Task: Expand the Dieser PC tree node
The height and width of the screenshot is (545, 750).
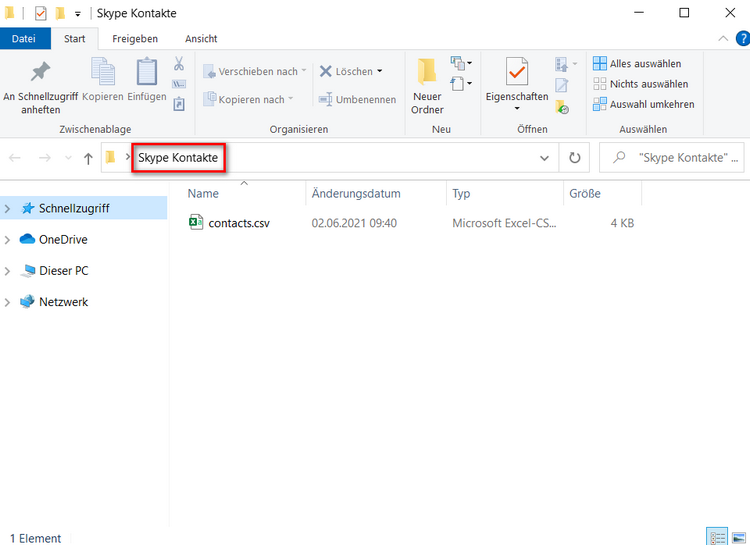Action: 7,271
